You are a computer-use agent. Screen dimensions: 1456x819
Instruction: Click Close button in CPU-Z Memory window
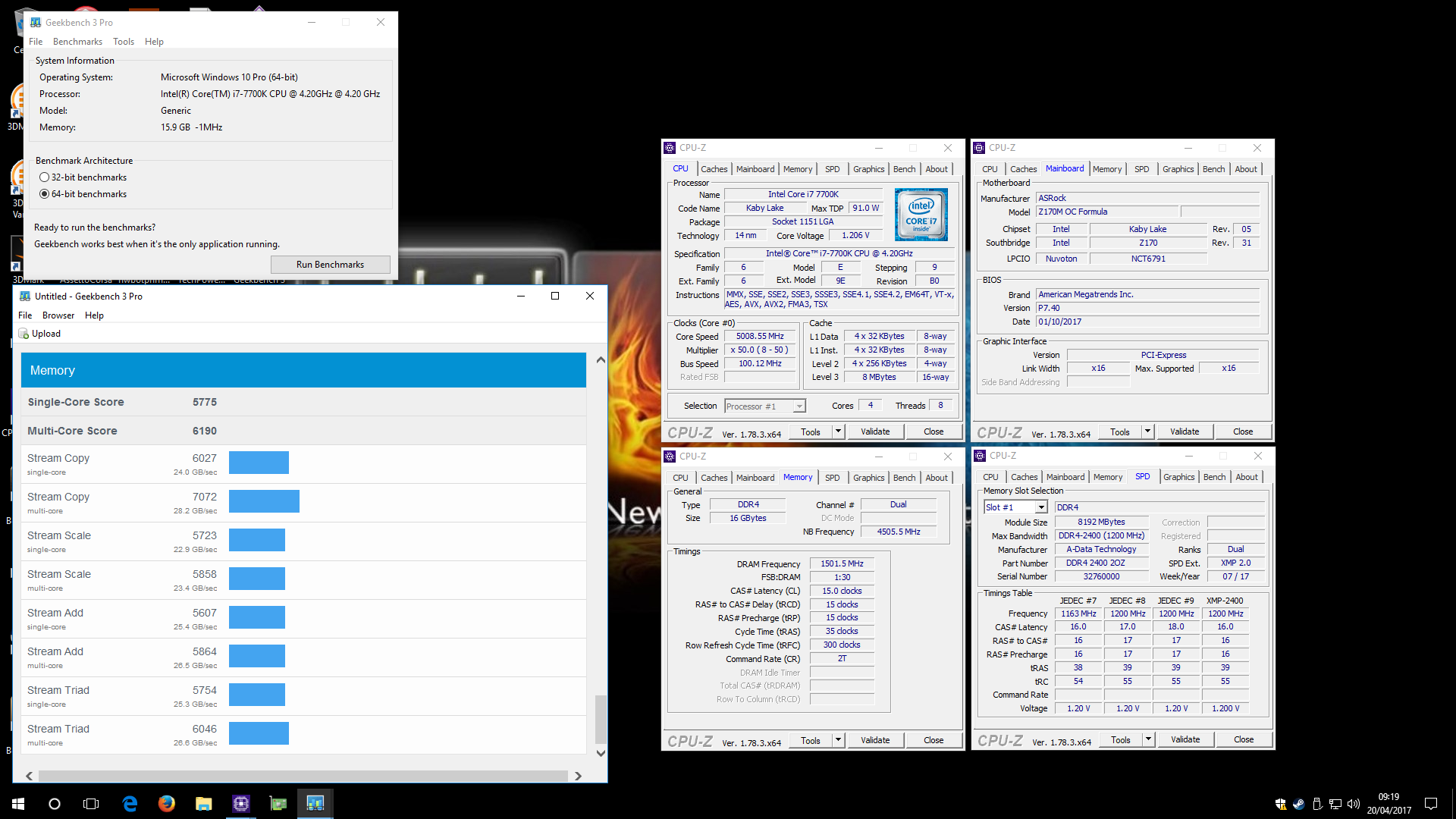(x=934, y=740)
